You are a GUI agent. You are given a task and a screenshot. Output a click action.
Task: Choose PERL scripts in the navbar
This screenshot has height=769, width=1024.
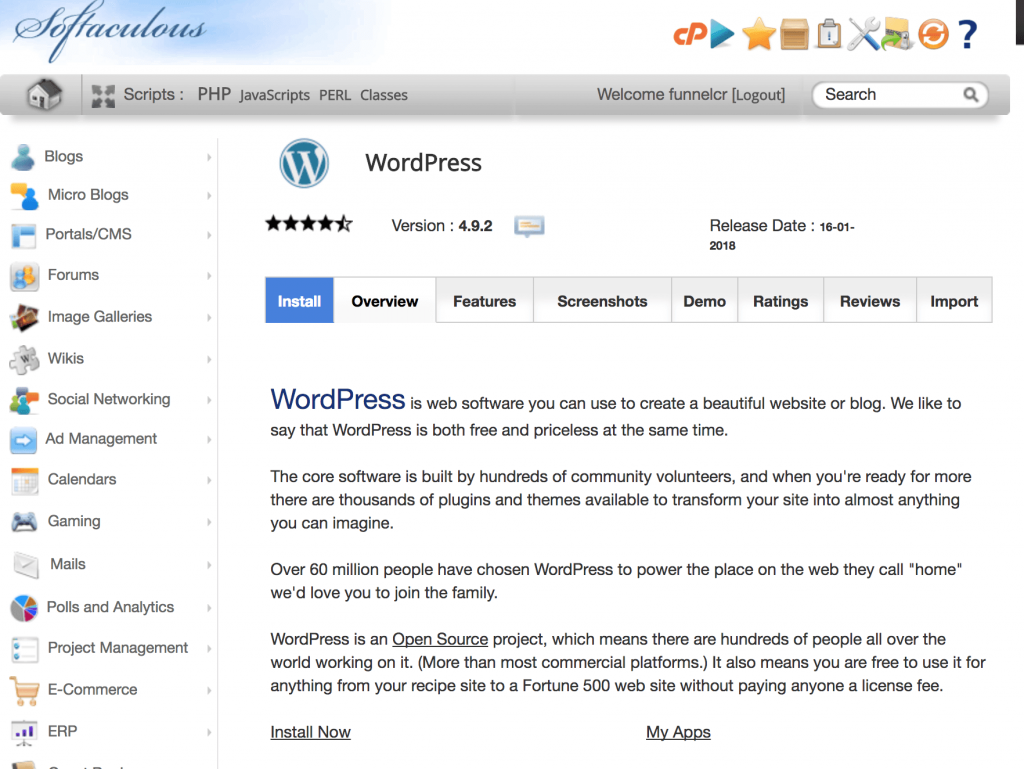(x=335, y=96)
